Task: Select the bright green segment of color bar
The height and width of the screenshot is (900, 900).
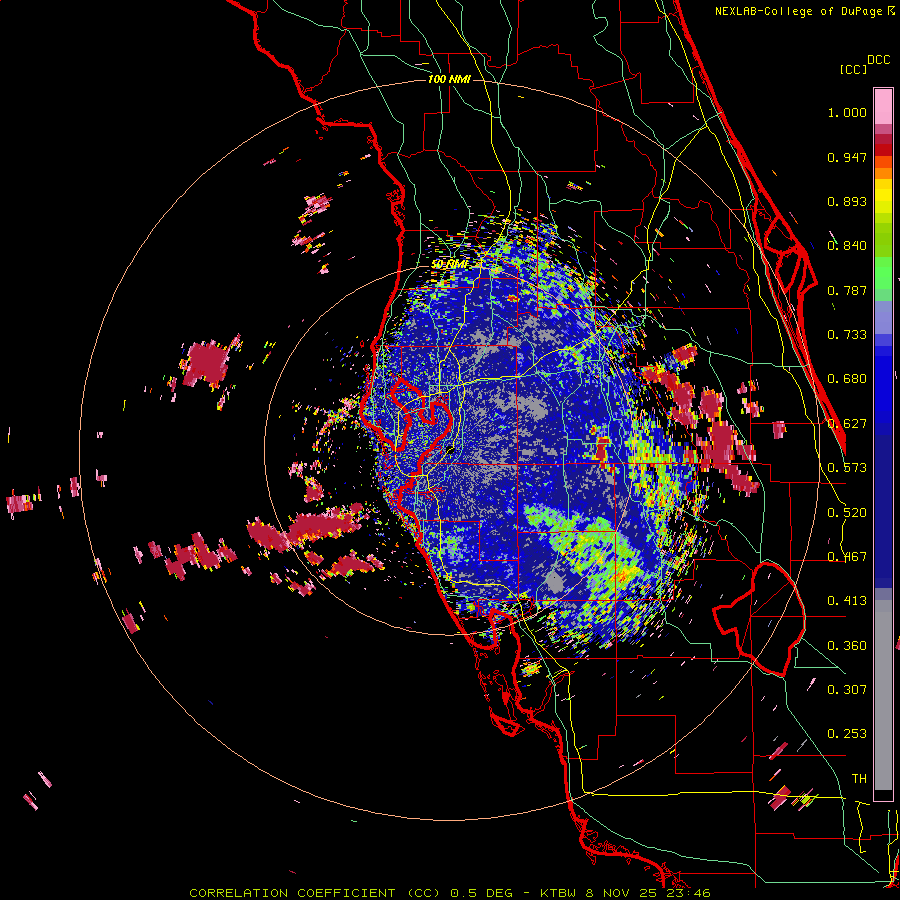Action: pos(883,272)
